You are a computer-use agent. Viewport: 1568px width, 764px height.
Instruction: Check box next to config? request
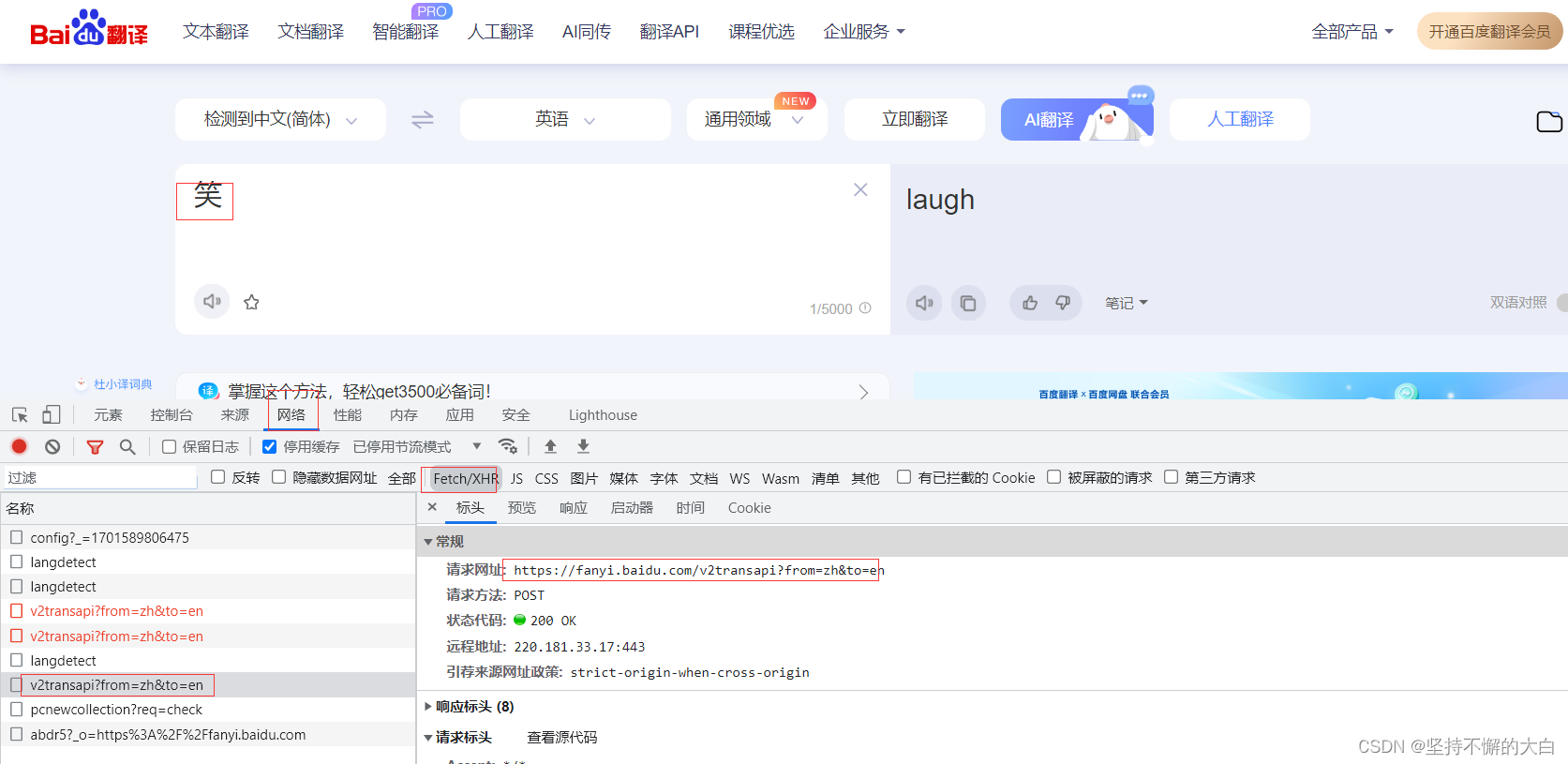tap(17, 537)
